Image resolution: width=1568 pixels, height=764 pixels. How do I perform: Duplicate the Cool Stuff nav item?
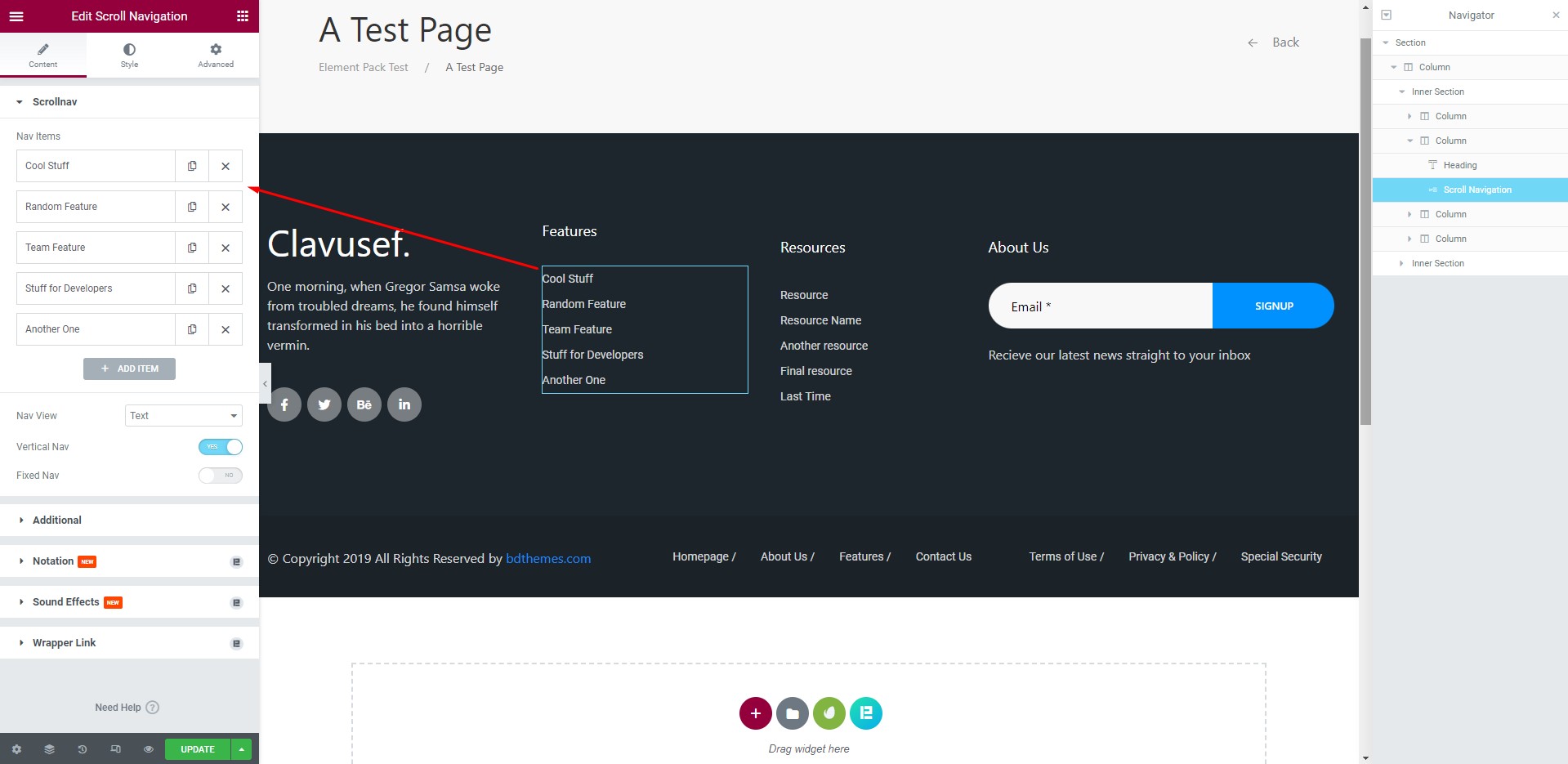(x=192, y=166)
